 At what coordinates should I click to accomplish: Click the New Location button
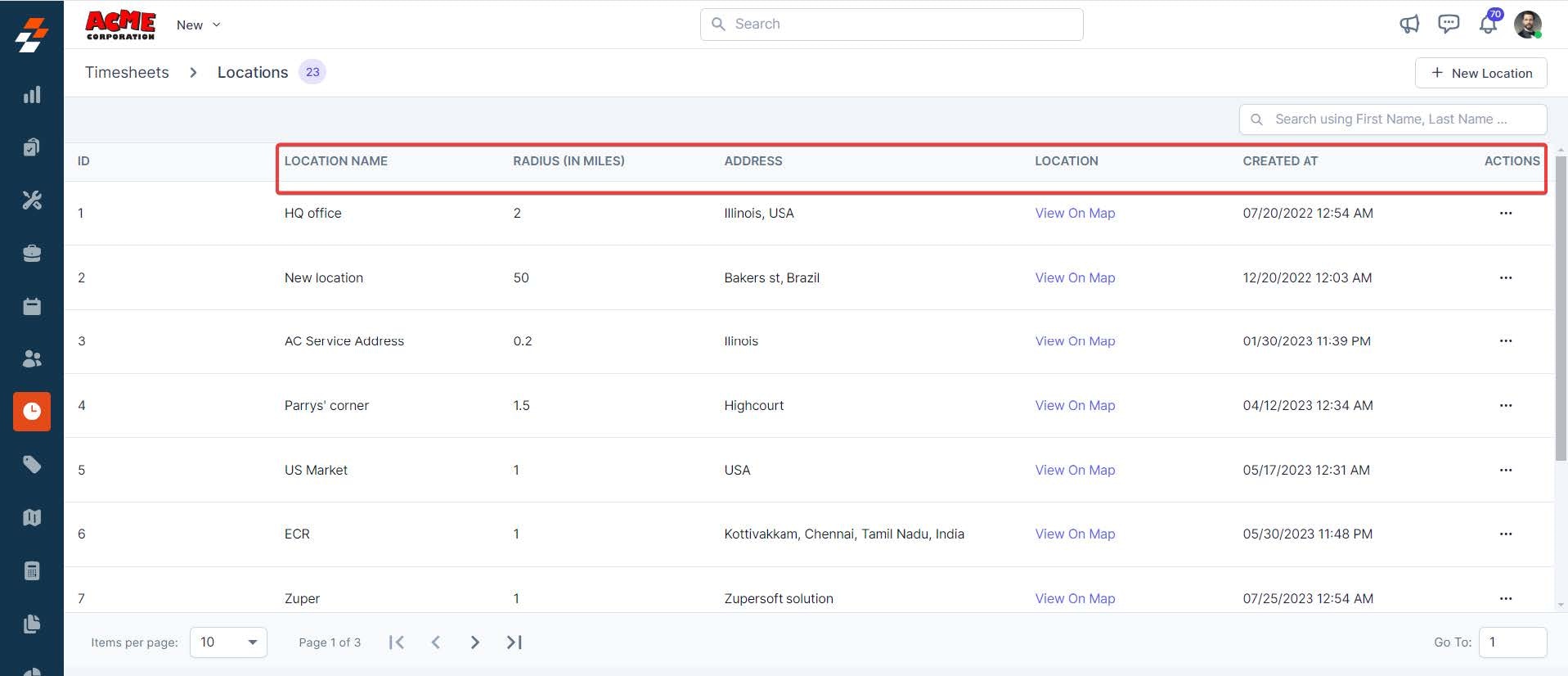coord(1480,73)
